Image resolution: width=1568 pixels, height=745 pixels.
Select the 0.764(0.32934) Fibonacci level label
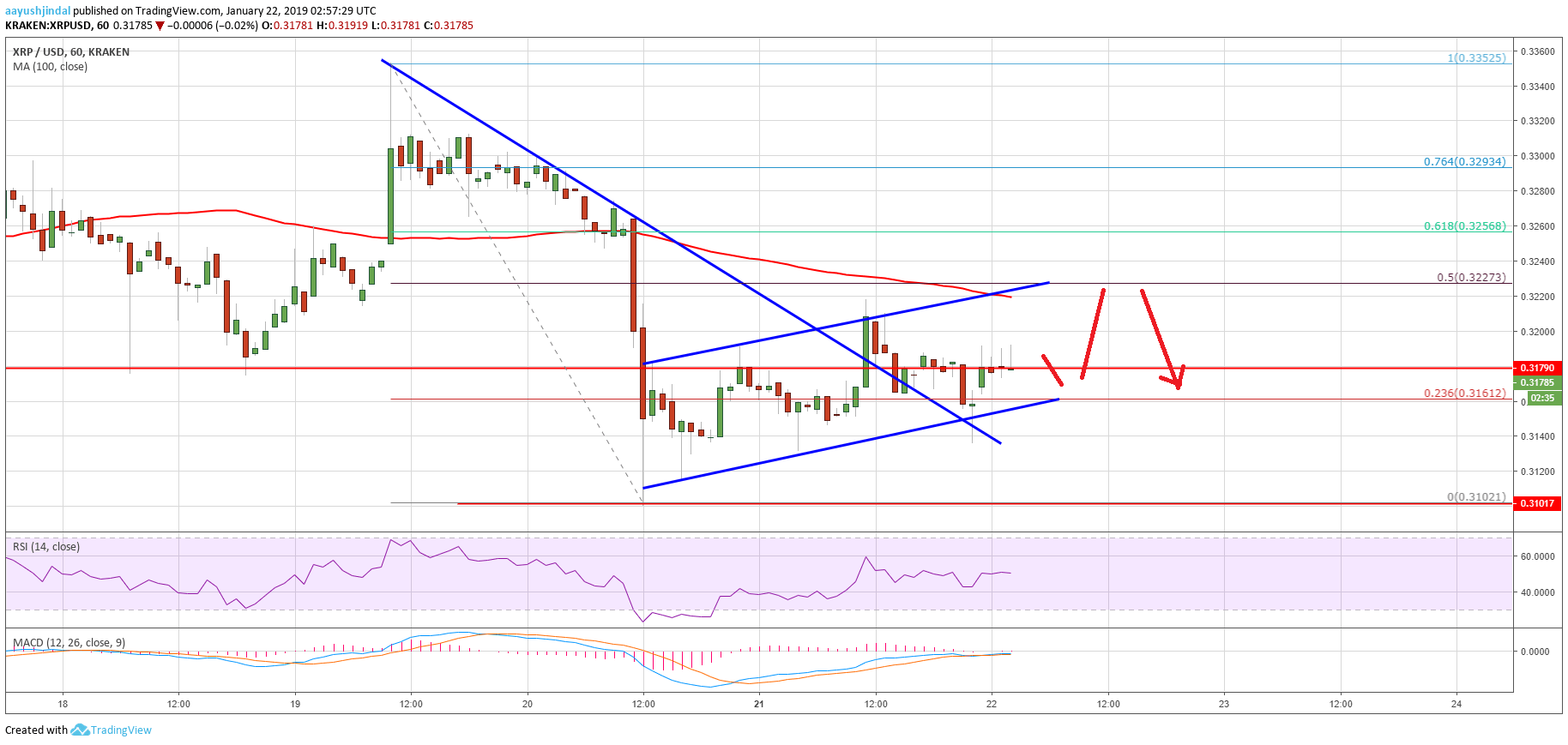(x=1464, y=161)
